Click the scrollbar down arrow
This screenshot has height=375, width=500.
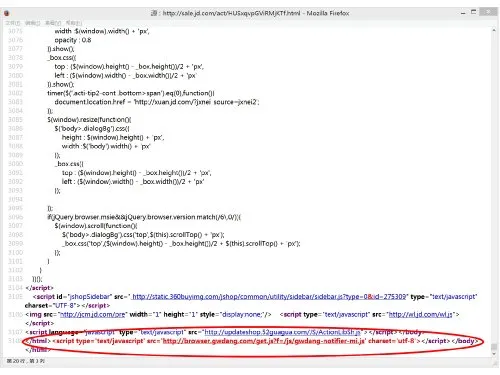pos(494,354)
